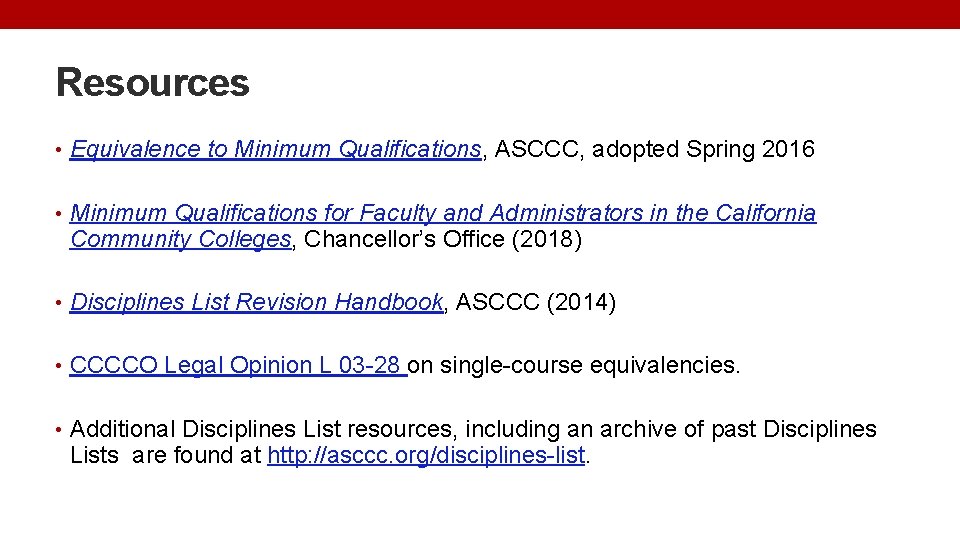Click the bullet dot before 'CCCCO Legal Opinion'
Image resolution: width=960 pixels, height=540 pixels.
[x=61, y=367]
